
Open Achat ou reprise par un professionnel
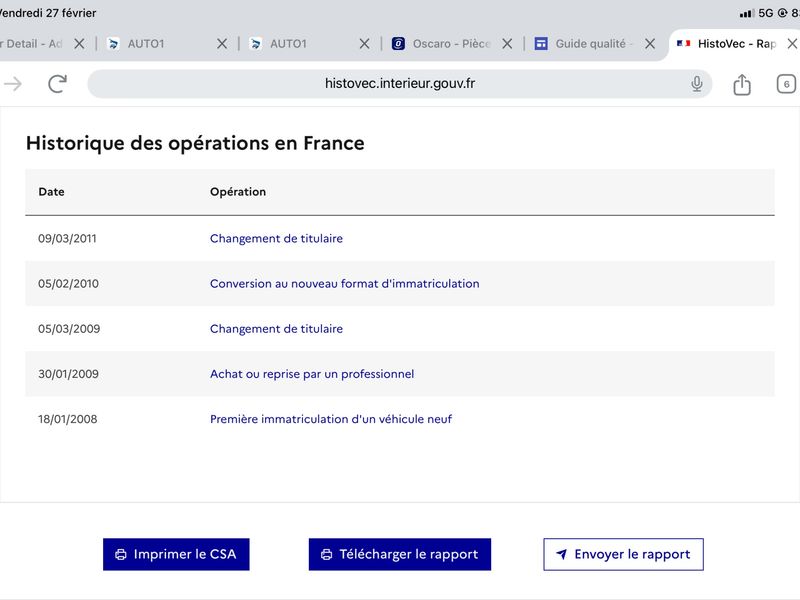[312, 374]
